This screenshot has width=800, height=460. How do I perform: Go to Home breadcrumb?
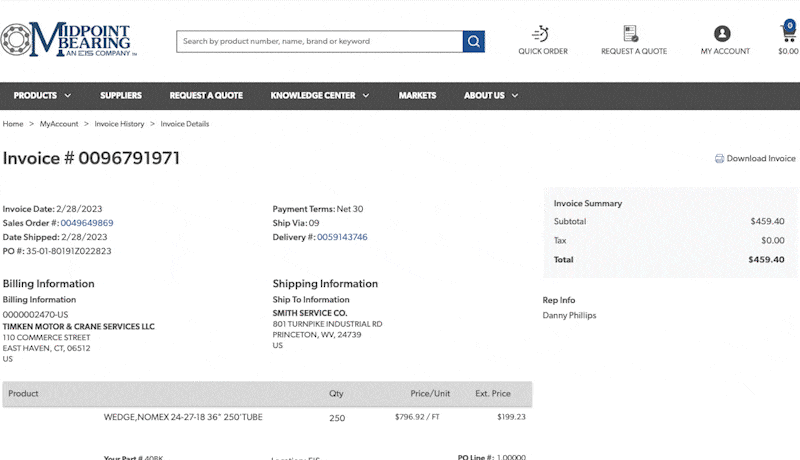coord(13,124)
